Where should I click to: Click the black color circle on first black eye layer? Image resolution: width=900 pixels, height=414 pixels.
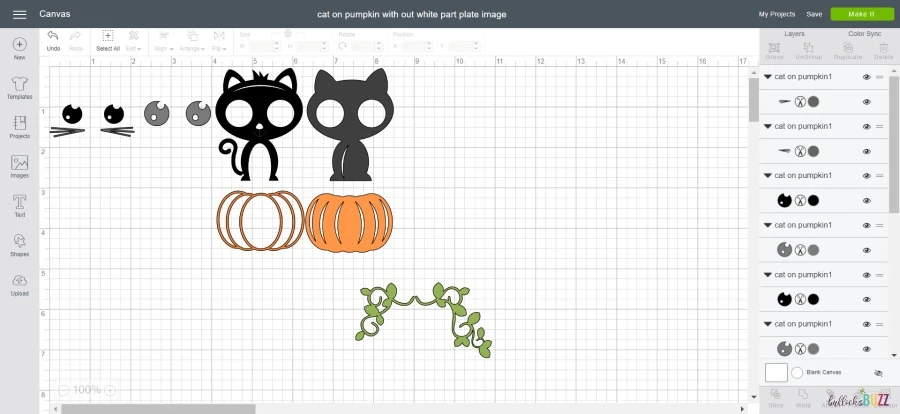coord(813,201)
